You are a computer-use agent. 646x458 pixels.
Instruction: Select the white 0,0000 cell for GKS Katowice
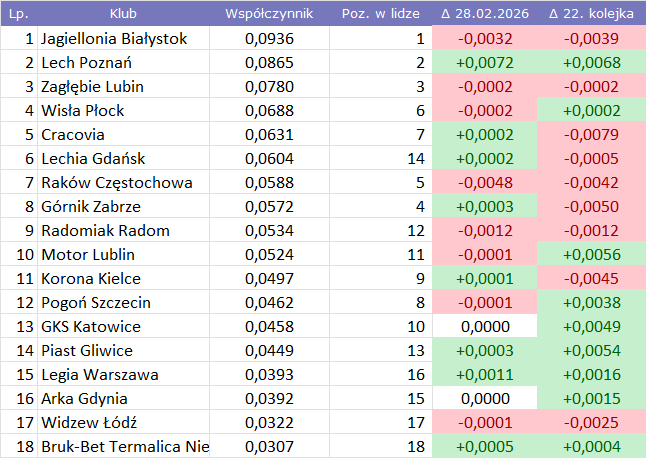click(484, 327)
